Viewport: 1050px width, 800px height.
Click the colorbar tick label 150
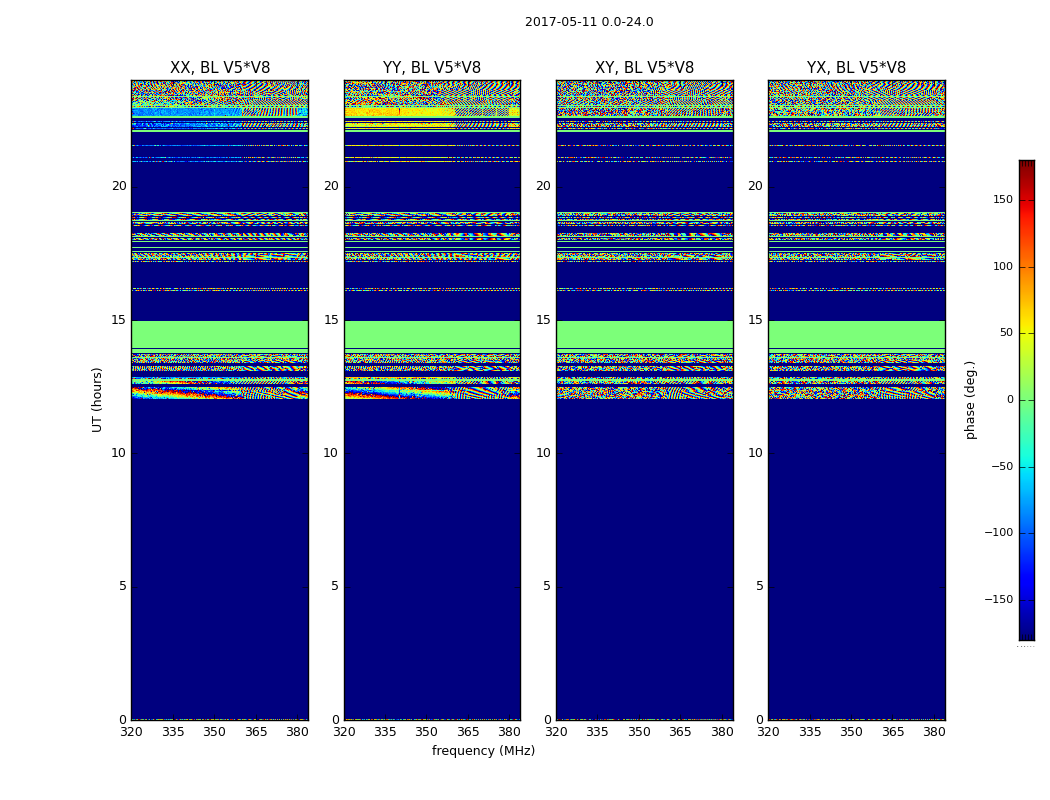pyautogui.click(x=1001, y=200)
